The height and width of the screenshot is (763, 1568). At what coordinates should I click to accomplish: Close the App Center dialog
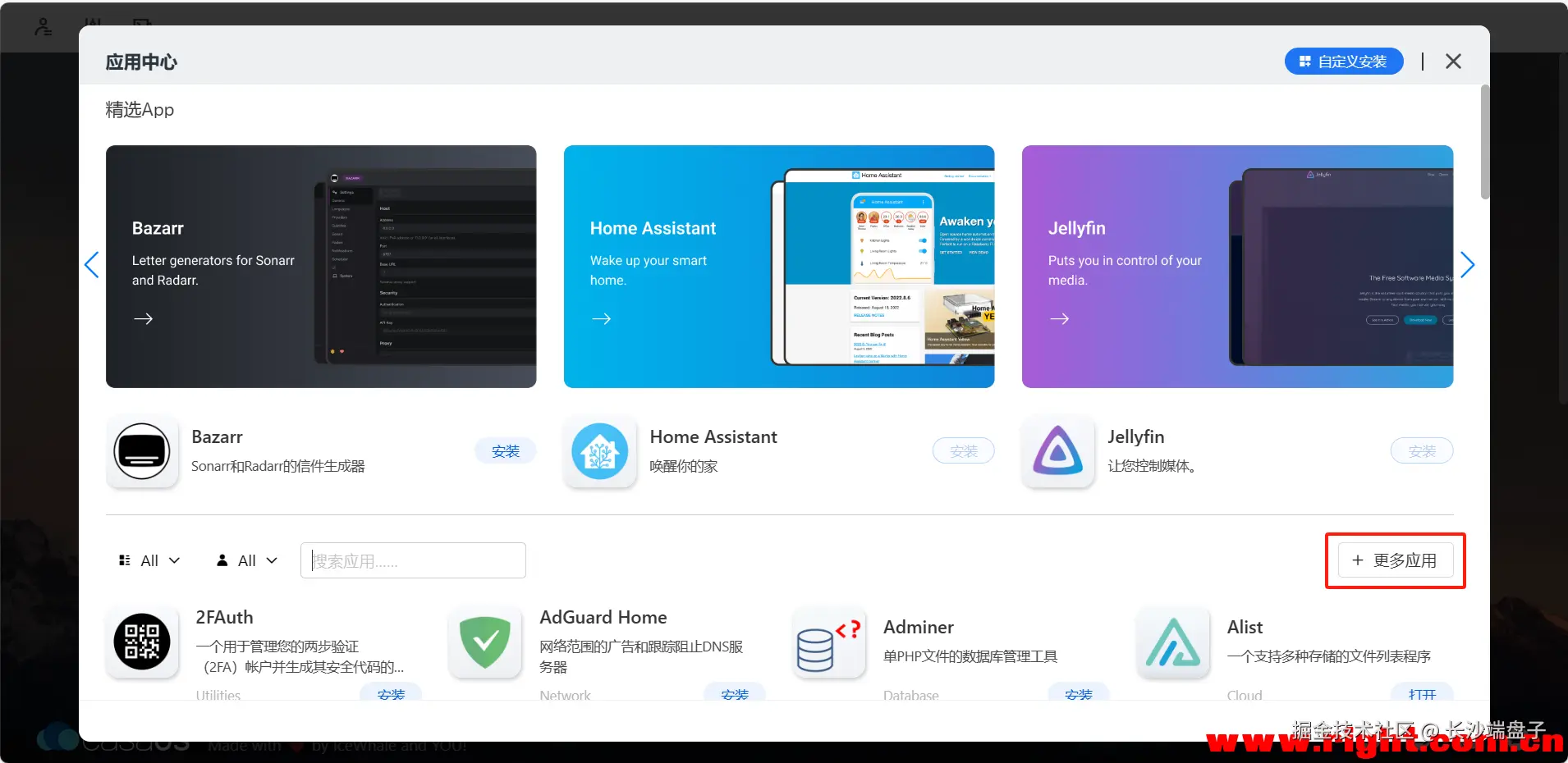[1453, 62]
